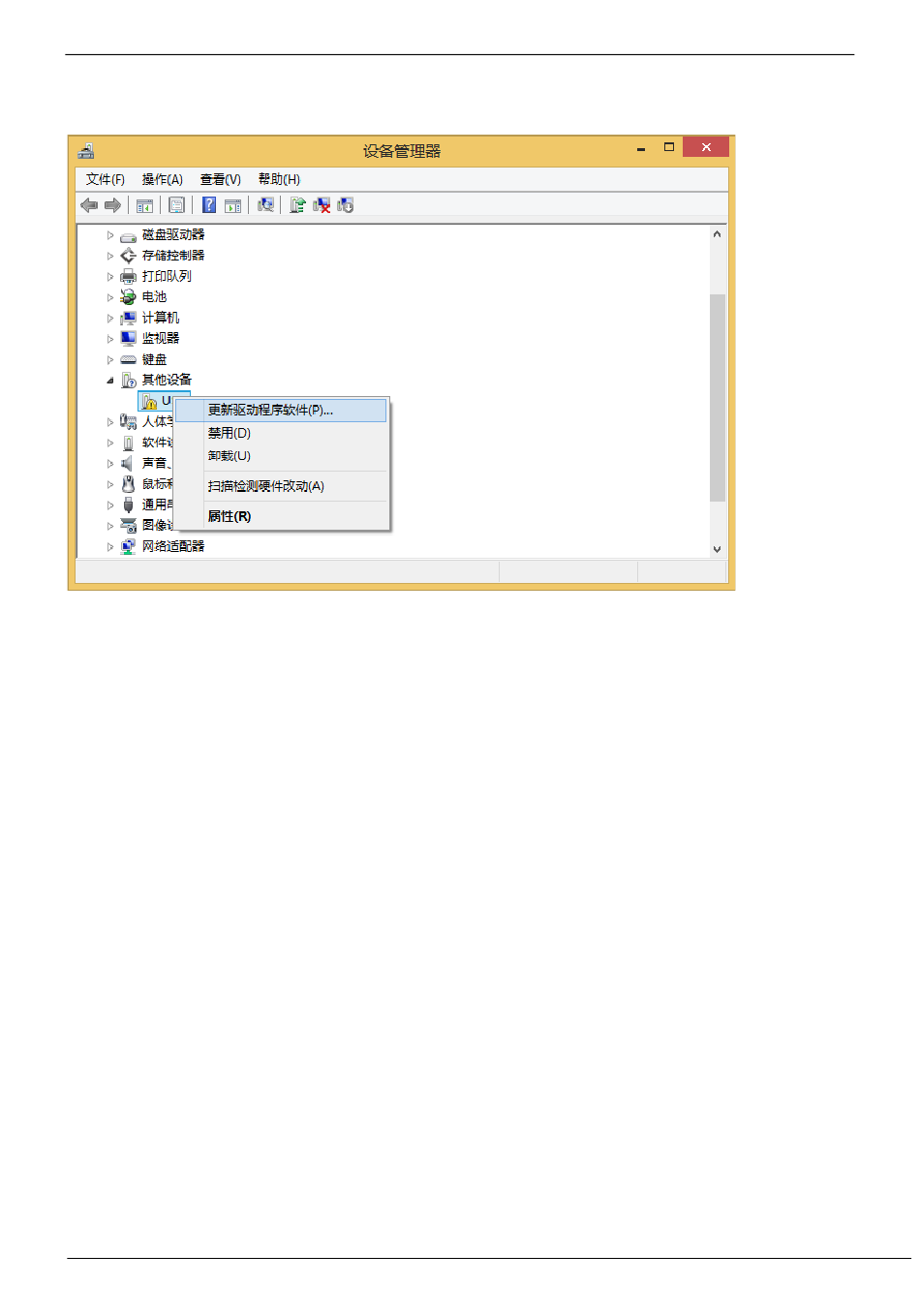
Task: Expand the 键盘 node
Action: tap(110, 359)
